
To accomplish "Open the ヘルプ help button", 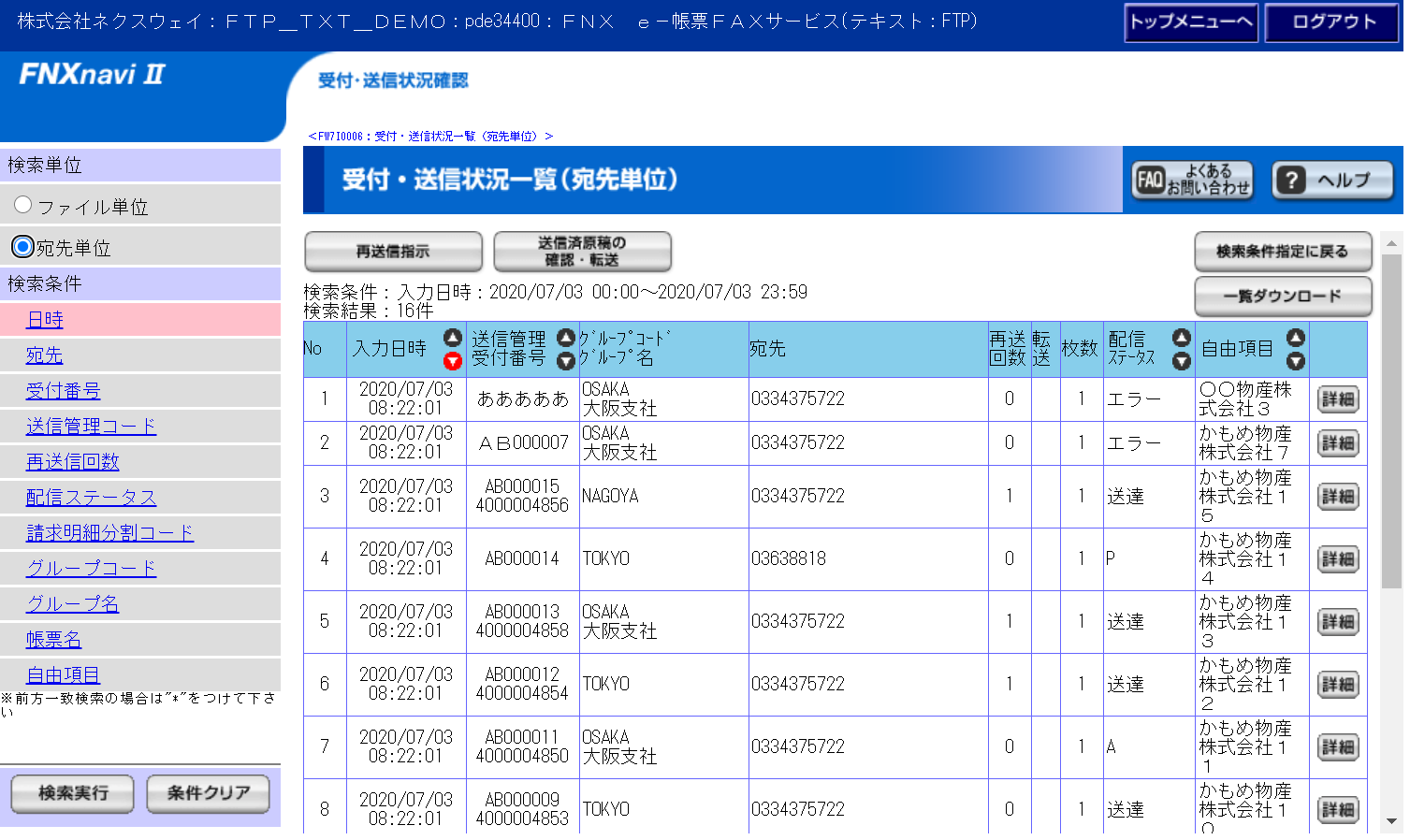I will pos(1332,180).
